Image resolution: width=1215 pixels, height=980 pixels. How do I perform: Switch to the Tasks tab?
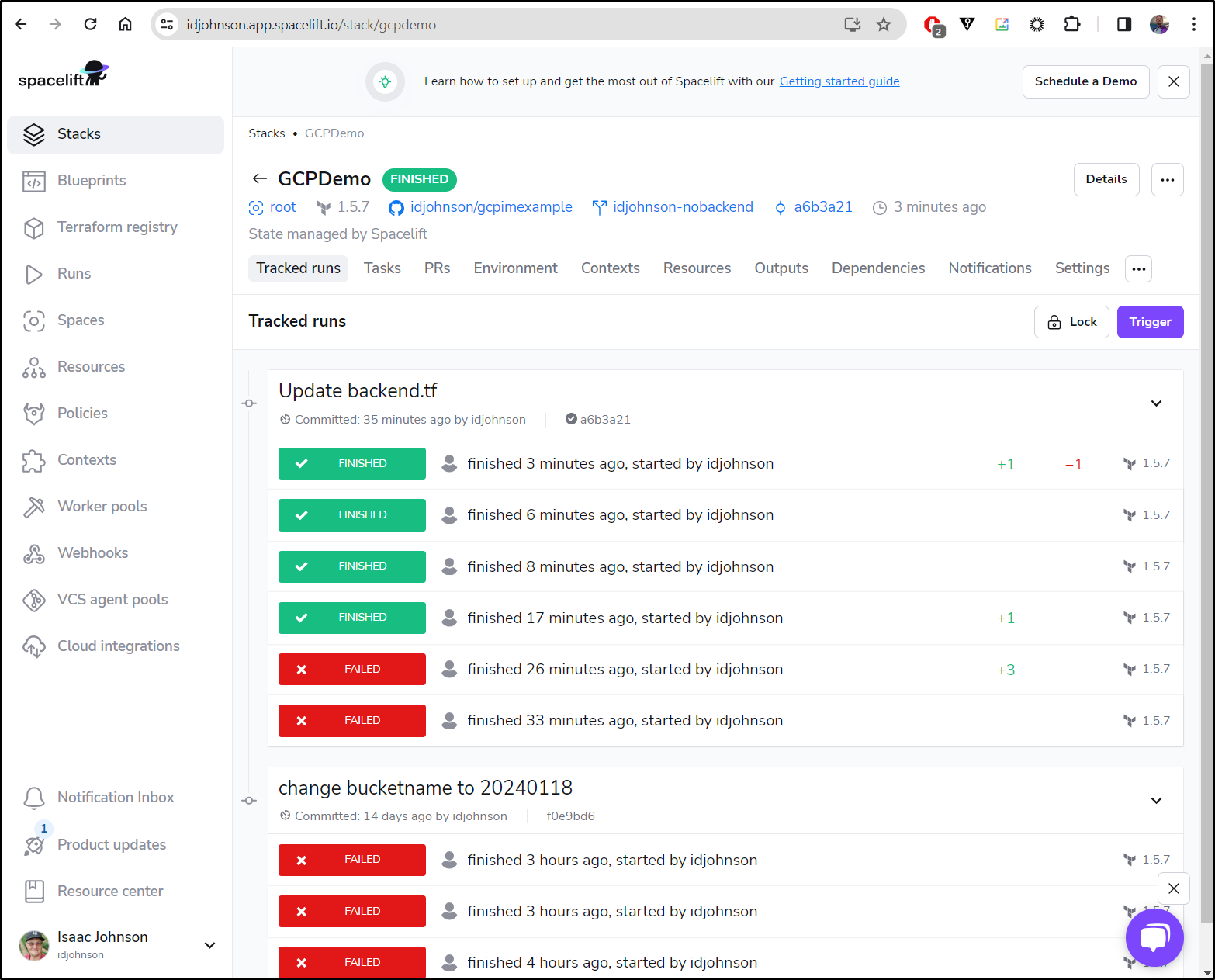[x=382, y=268]
